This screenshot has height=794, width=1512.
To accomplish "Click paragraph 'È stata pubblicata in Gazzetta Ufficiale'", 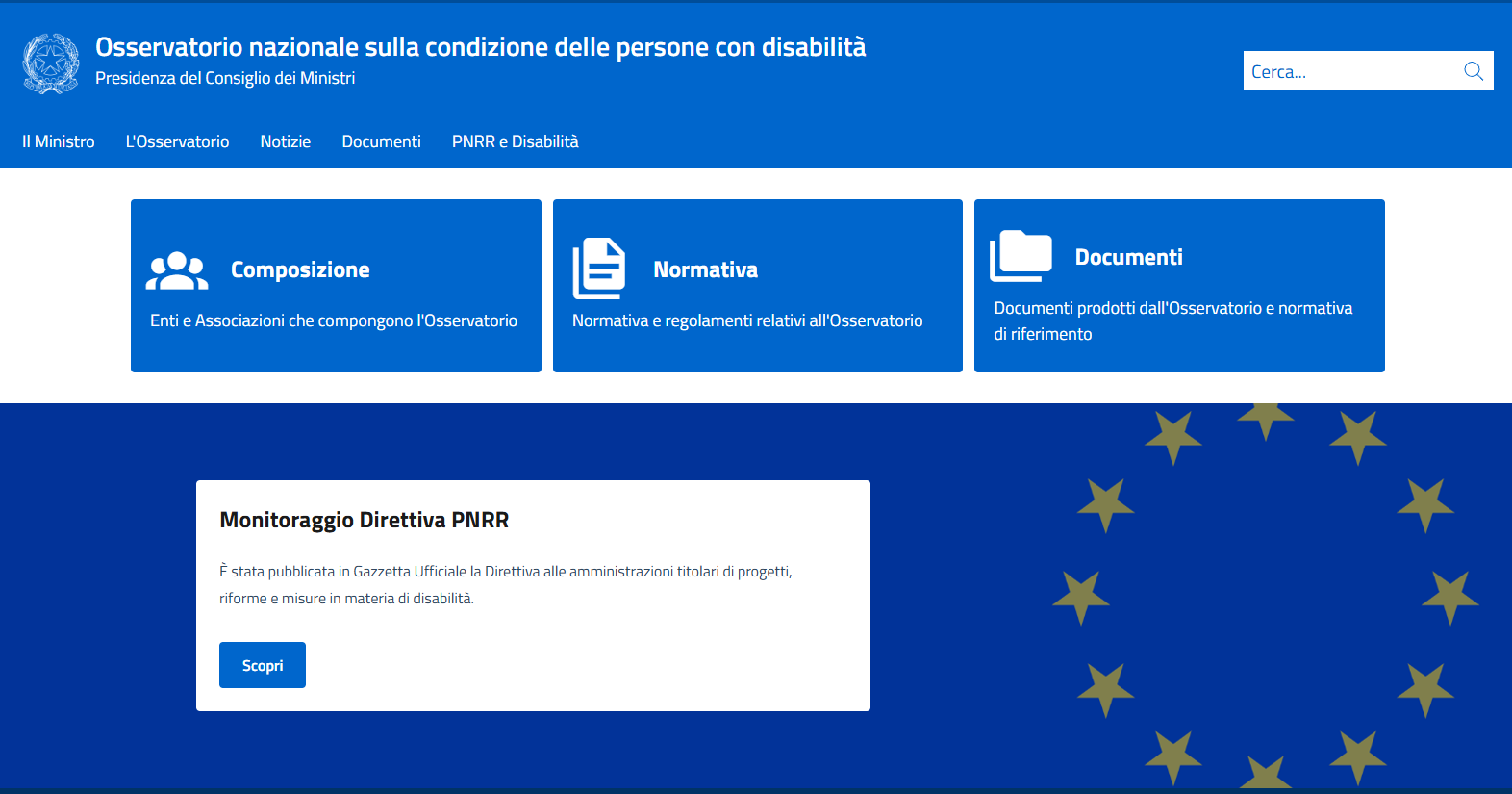I will (506, 584).
